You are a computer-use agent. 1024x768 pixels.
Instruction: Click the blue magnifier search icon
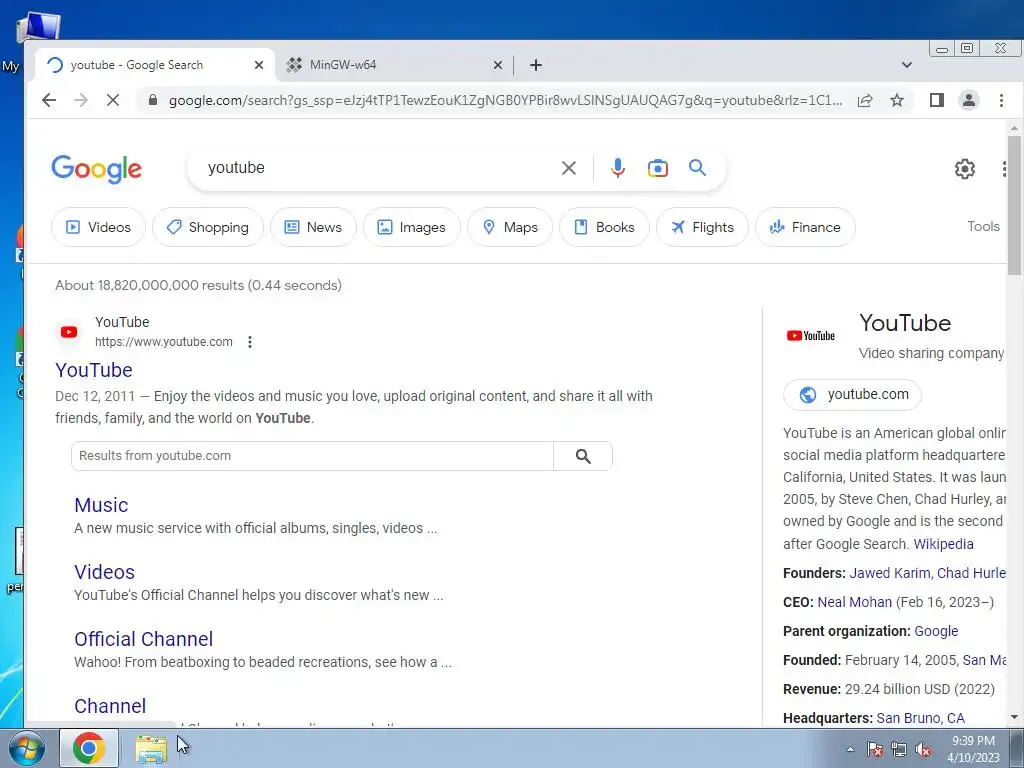(x=697, y=168)
